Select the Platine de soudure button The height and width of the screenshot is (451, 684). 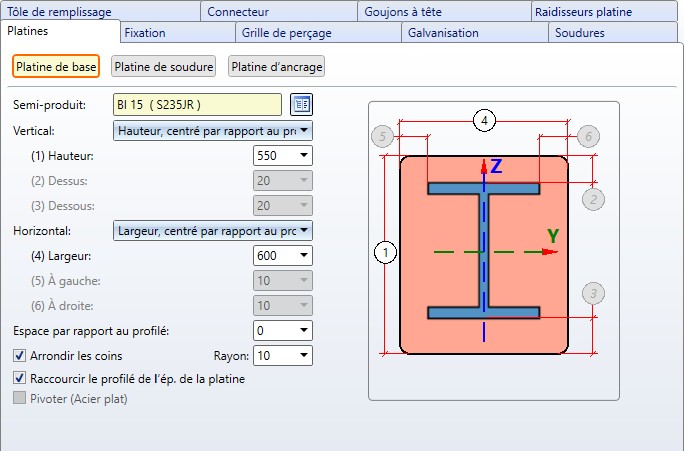point(164,67)
